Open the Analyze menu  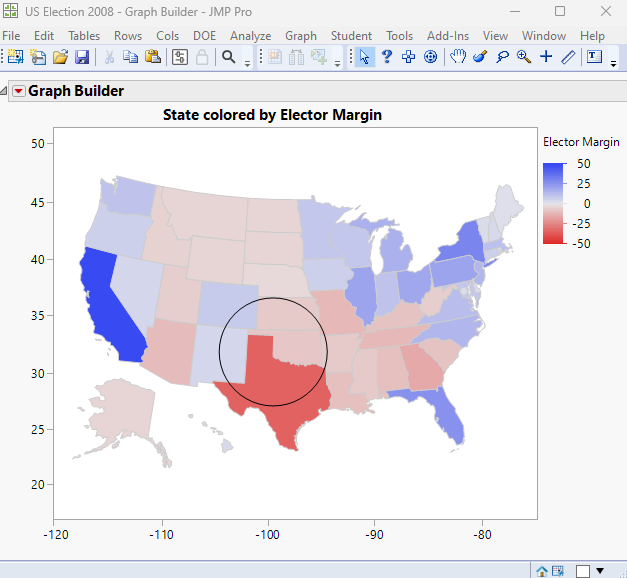(250, 35)
